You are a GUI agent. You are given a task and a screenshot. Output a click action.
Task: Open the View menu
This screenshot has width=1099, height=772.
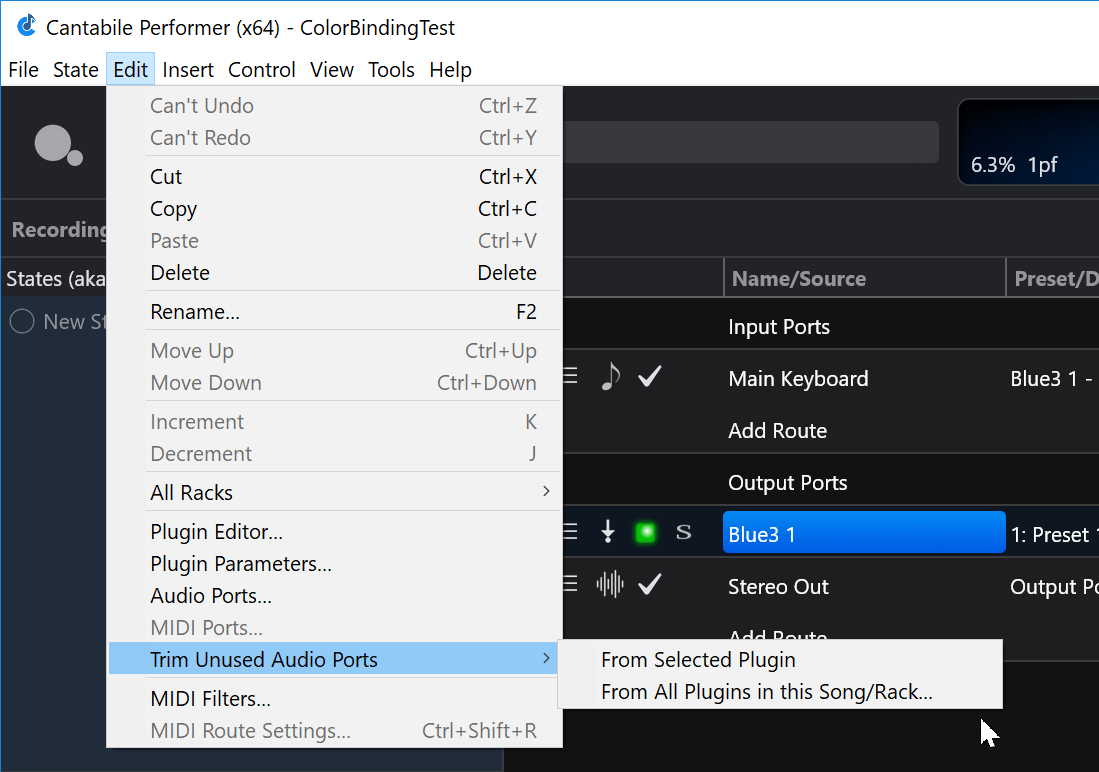click(332, 69)
